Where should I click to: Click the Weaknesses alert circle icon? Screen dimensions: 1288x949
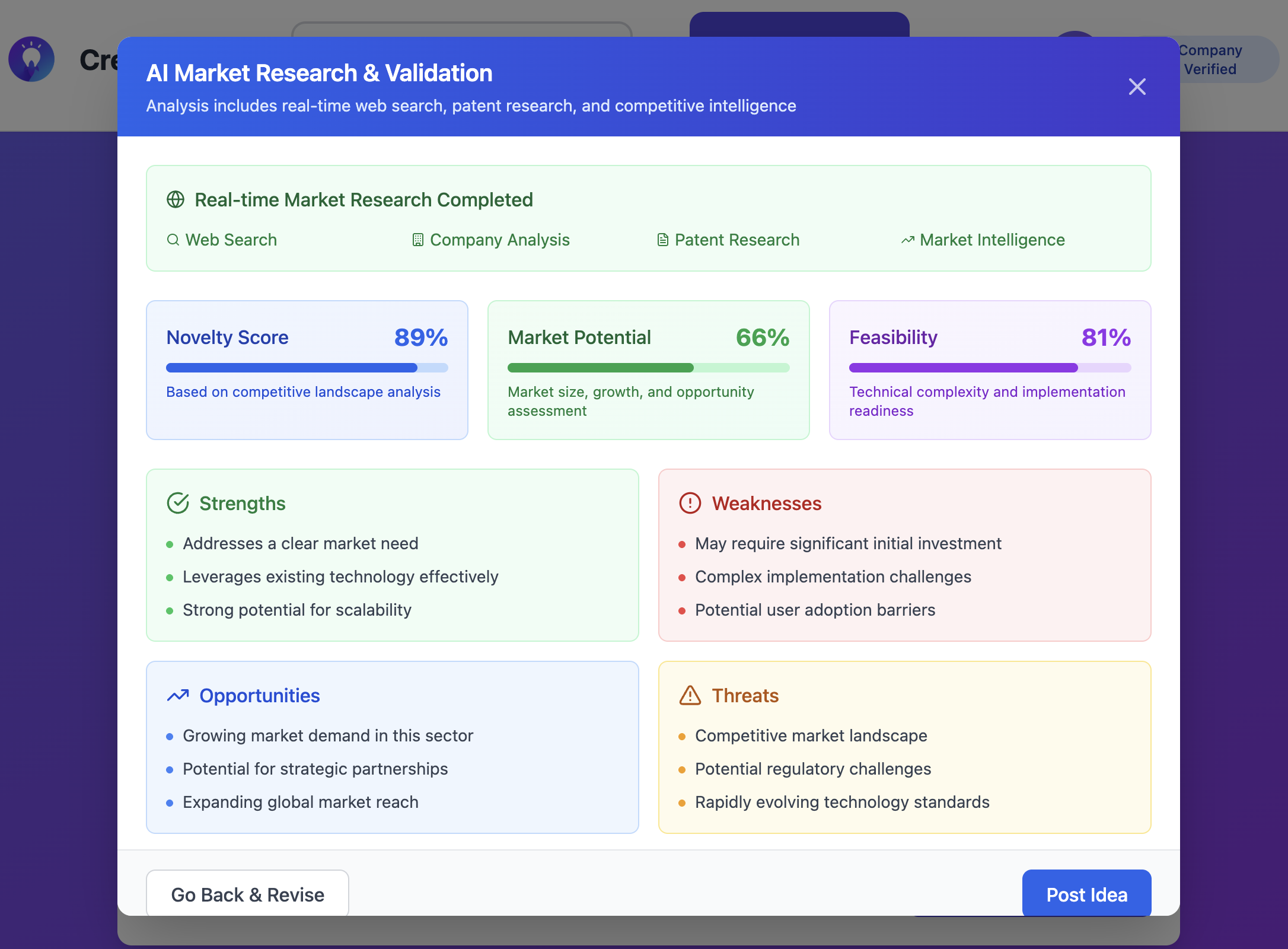coord(690,503)
